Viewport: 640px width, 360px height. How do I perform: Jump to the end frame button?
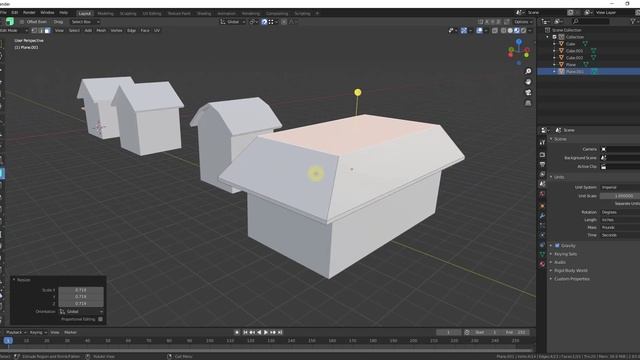tap(280, 333)
